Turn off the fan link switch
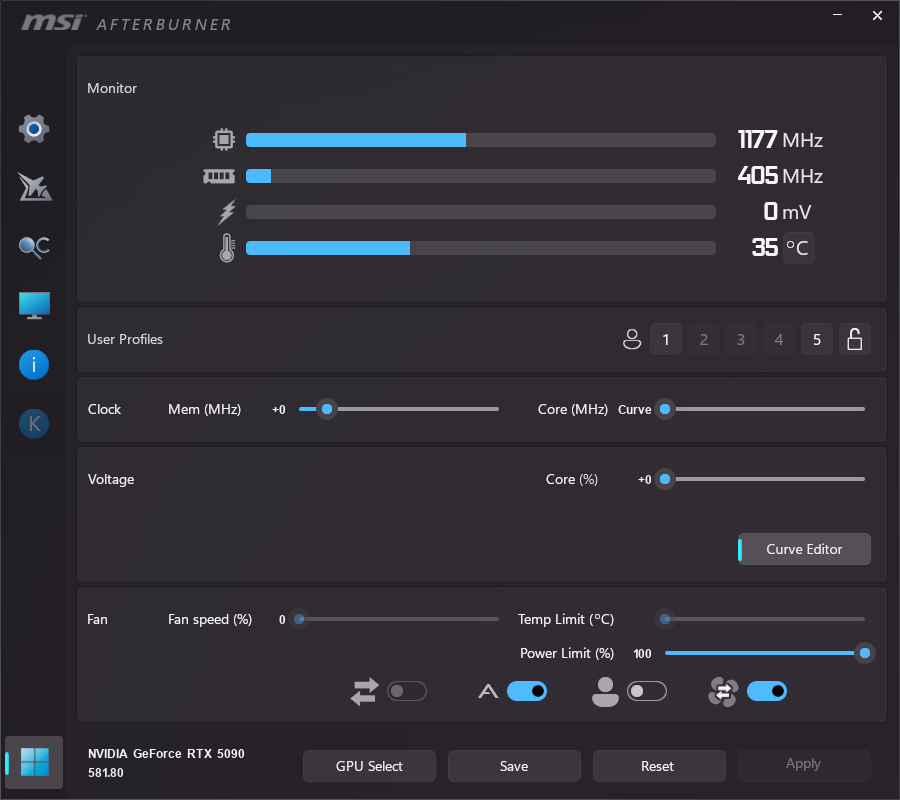 click(767, 691)
